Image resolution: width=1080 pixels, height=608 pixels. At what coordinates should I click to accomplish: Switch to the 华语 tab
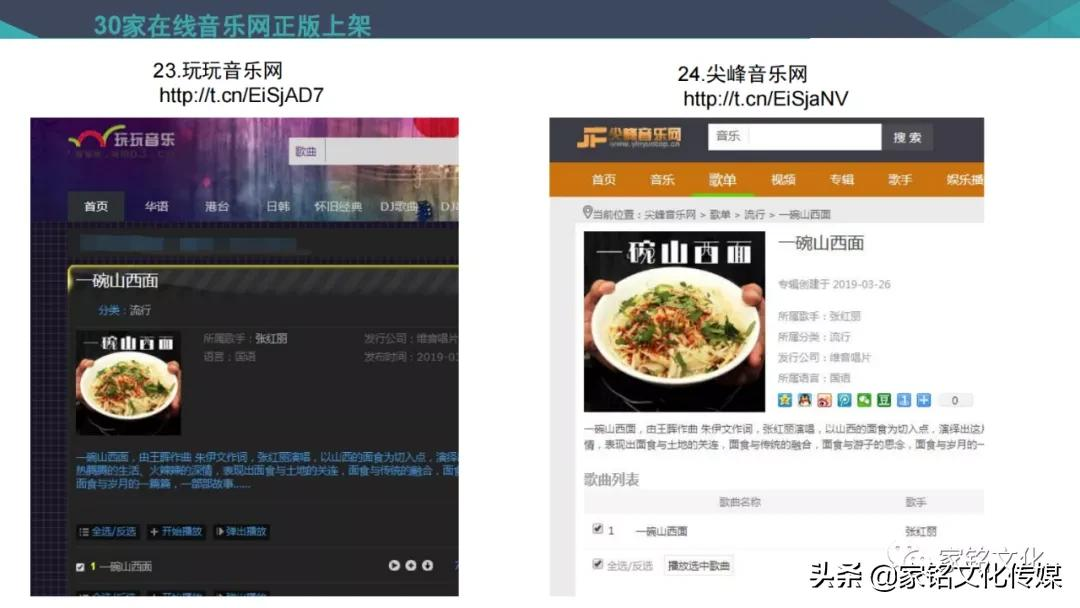click(156, 206)
